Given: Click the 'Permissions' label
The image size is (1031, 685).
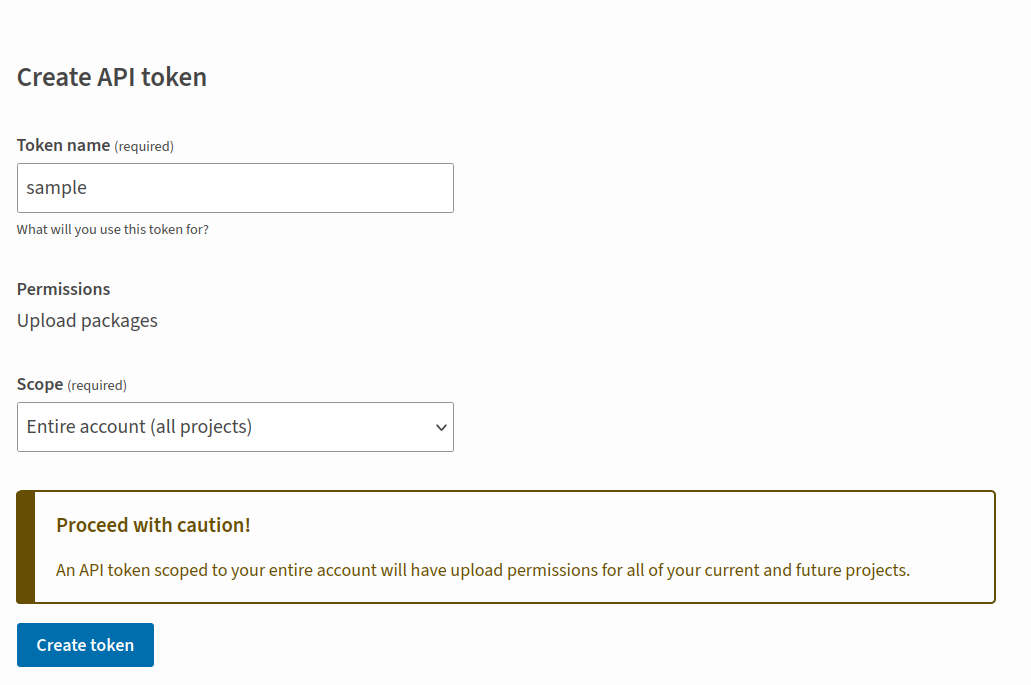Looking at the screenshot, I should coord(63,289).
